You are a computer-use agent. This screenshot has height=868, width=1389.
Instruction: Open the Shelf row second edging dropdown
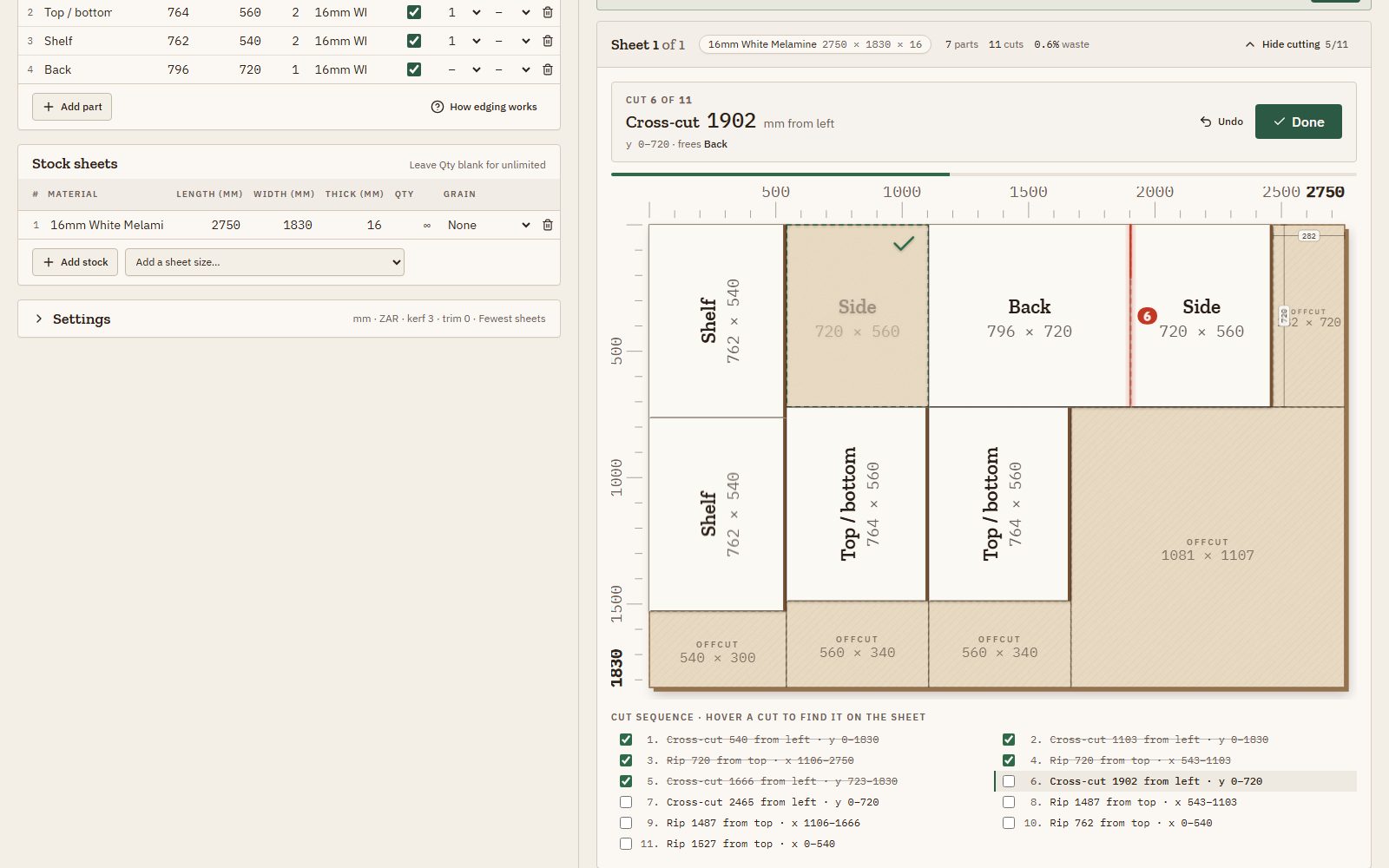click(512, 41)
